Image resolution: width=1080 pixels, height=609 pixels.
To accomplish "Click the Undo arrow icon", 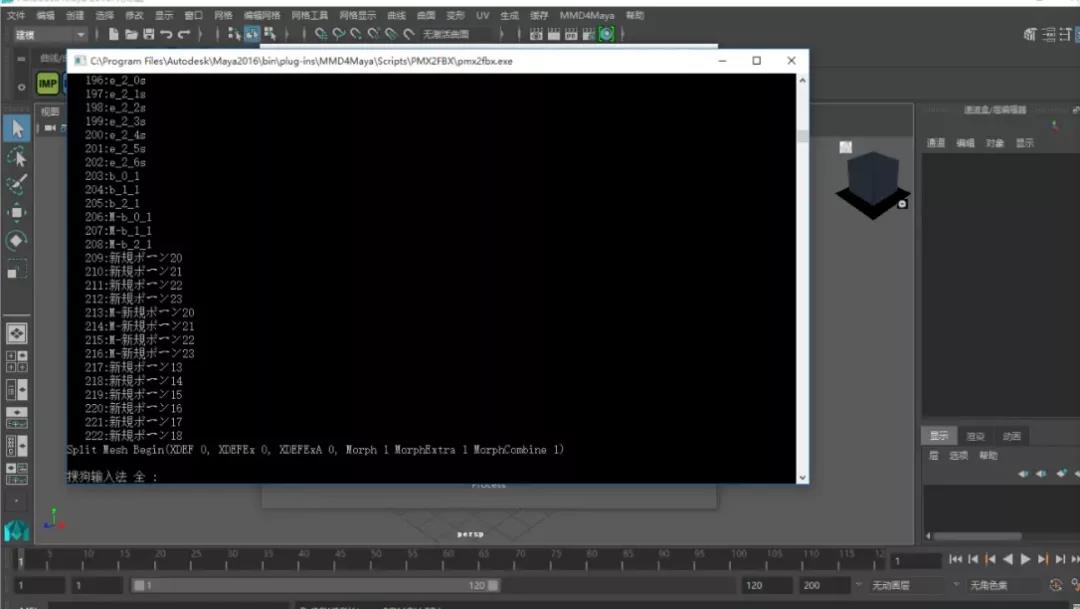I will [166, 34].
